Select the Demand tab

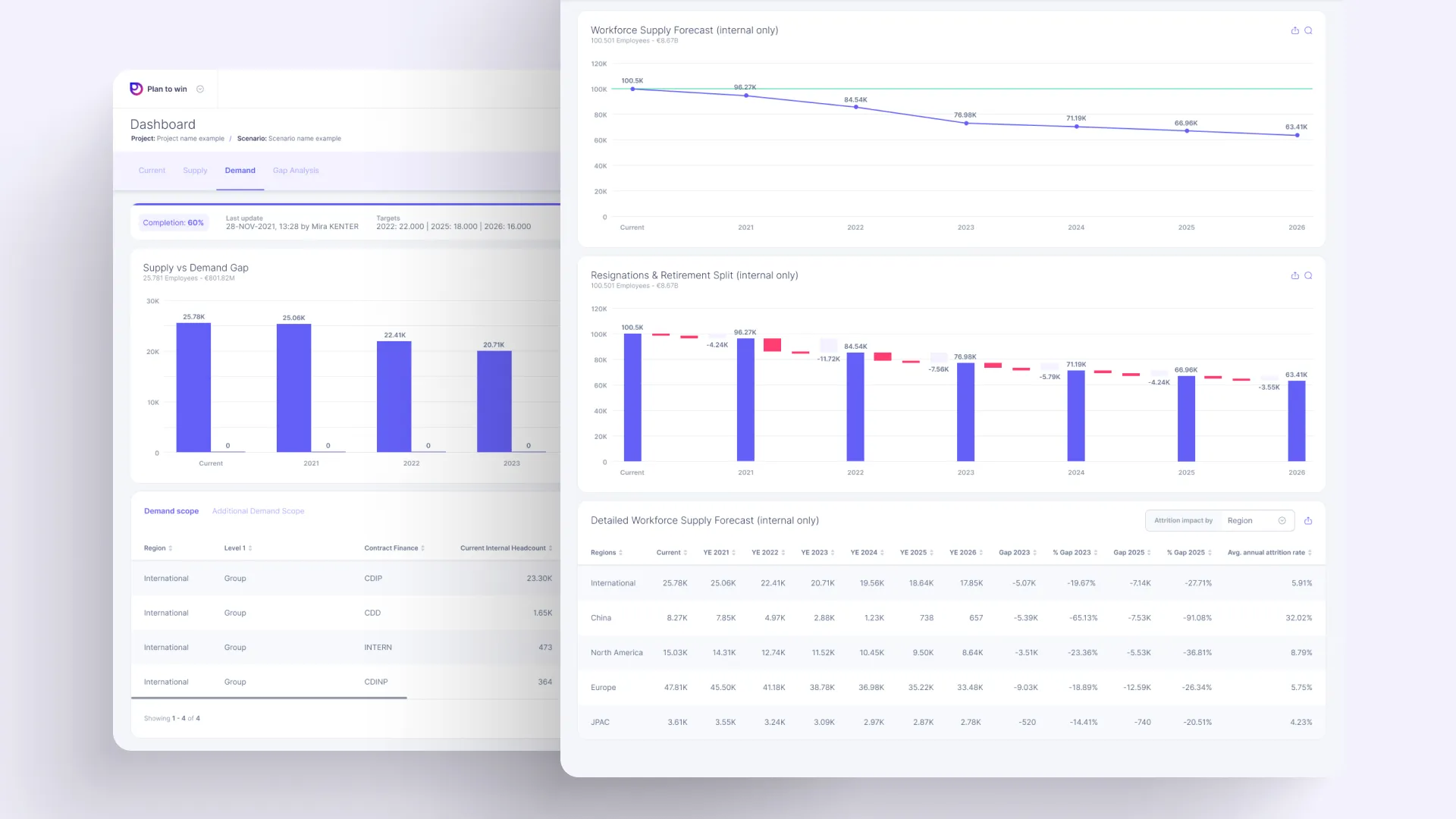pos(240,171)
